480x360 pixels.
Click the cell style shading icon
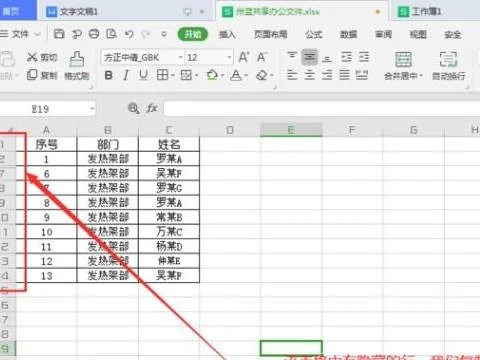click(x=186, y=75)
